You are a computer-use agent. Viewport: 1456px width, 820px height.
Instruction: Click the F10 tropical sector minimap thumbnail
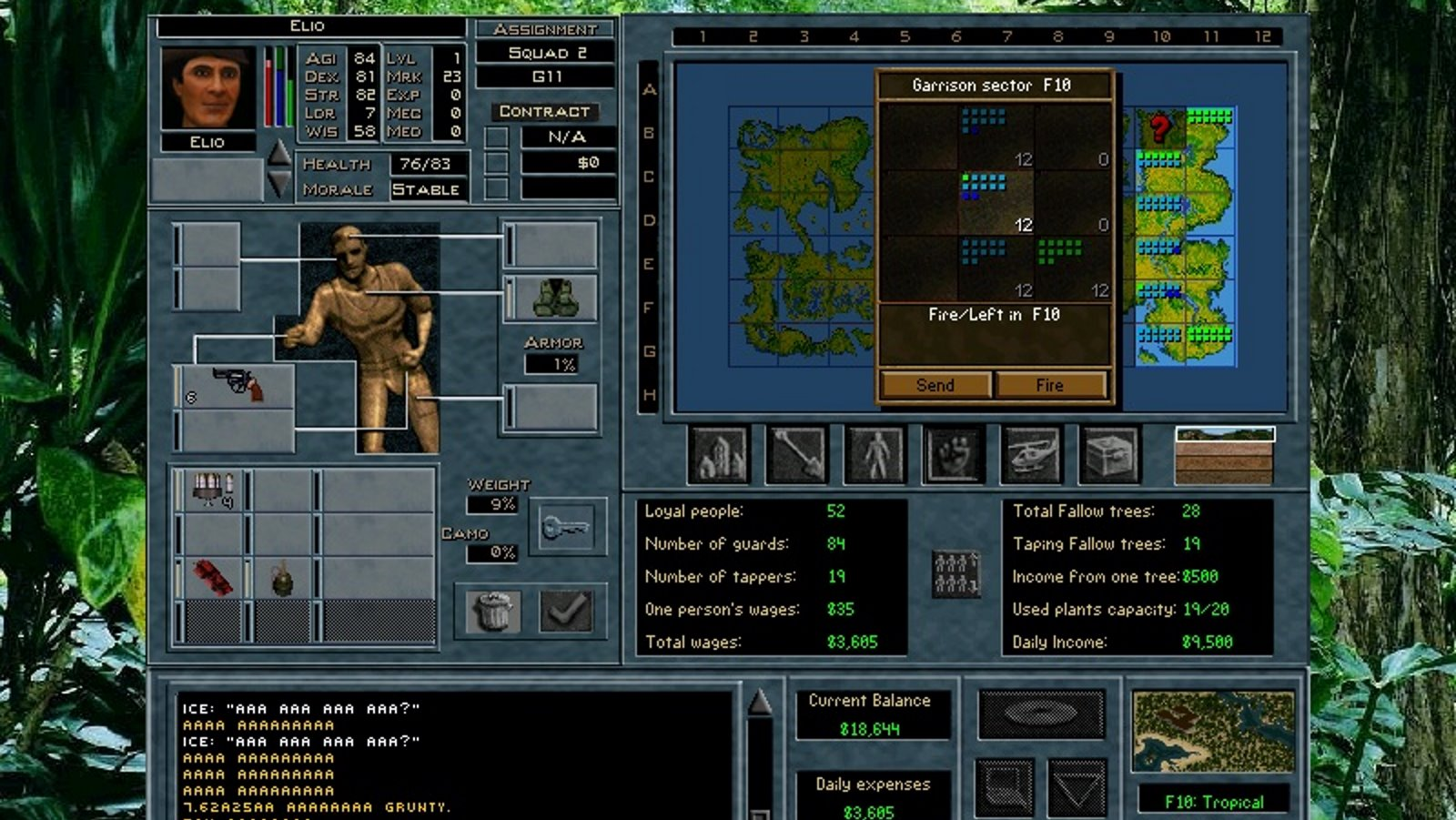[1214, 732]
